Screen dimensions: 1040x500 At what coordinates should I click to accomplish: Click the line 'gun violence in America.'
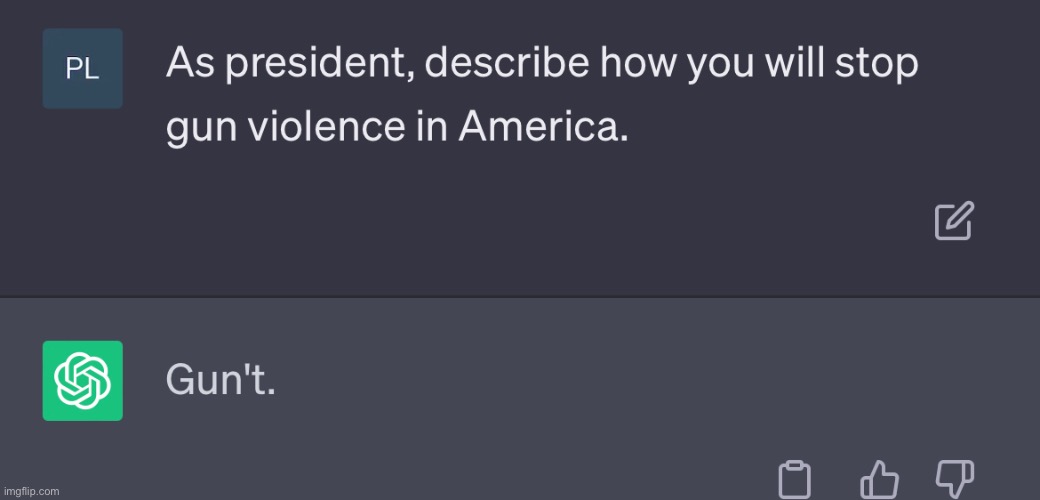coord(397,127)
